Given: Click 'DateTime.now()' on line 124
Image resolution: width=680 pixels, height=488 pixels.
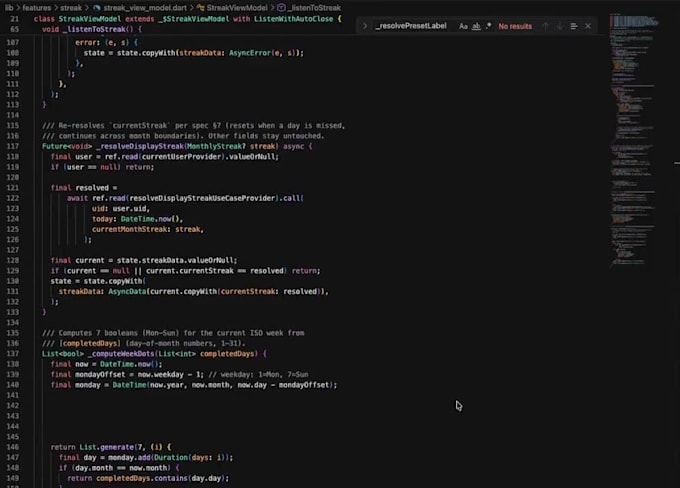Looking at the screenshot, I should (150, 219).
